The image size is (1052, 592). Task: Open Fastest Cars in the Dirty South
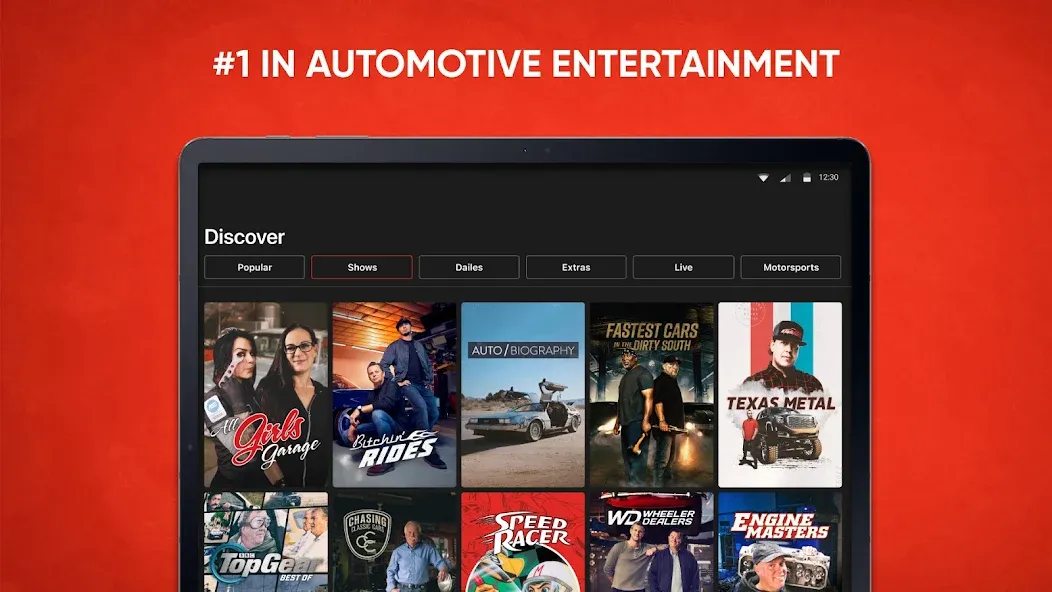coord(651,395)
